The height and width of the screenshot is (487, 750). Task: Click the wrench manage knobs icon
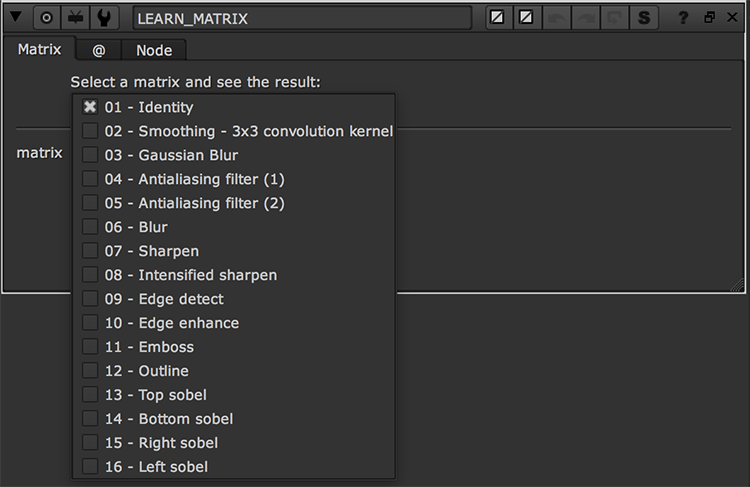104,18
